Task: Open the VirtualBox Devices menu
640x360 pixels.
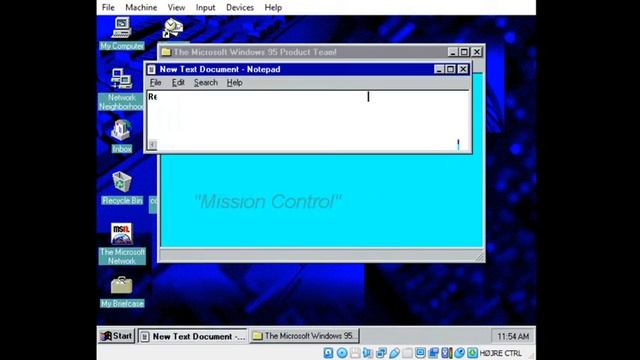Action: [240, 7]
